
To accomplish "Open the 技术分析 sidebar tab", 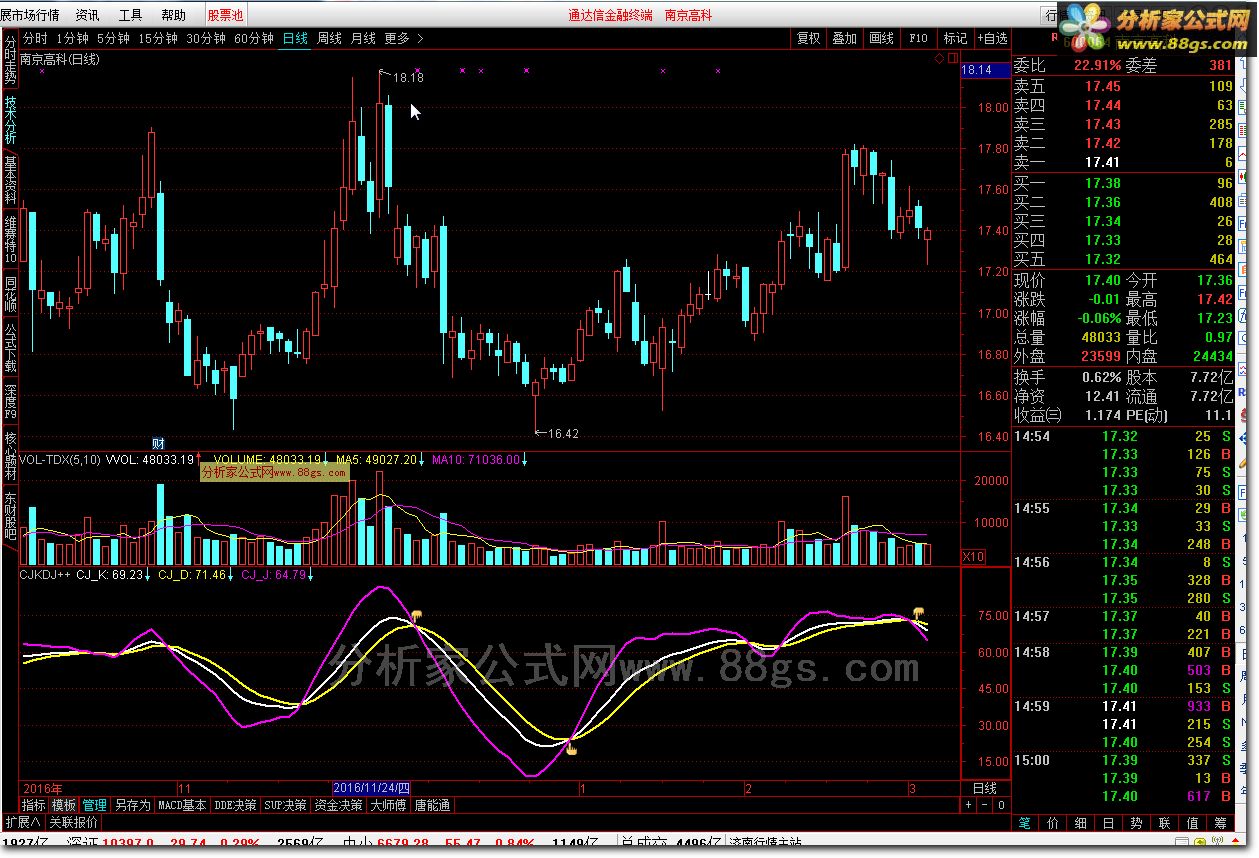I will (10, 119).
